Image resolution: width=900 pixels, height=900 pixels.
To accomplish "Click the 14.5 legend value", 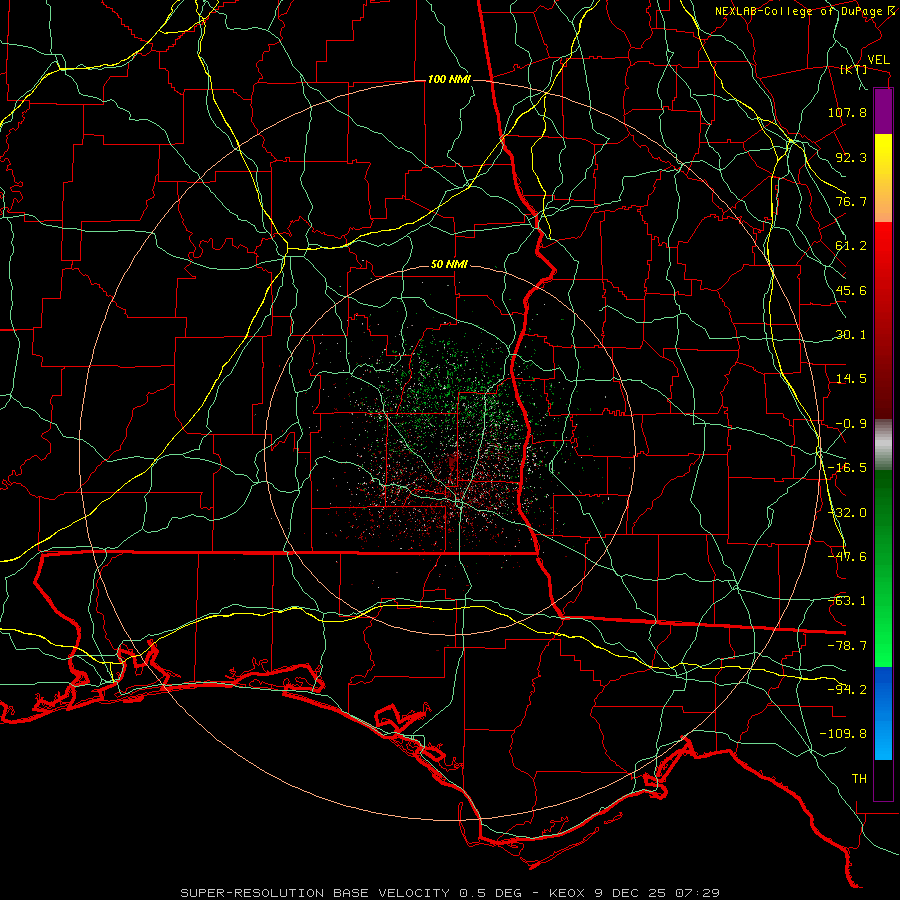I will [x=851, y=379].
